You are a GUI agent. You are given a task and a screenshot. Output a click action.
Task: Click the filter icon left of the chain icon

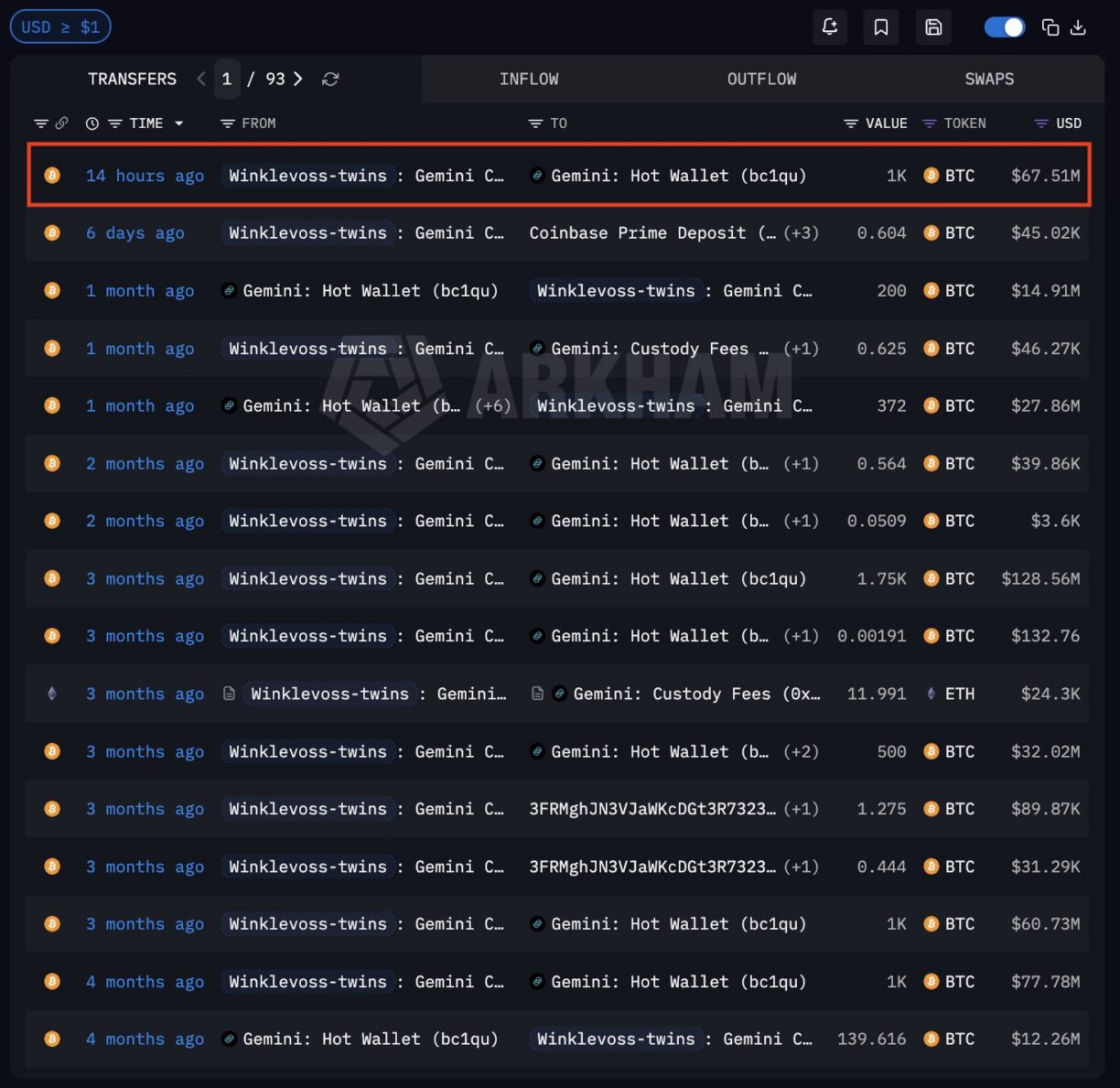coord(40,124)
